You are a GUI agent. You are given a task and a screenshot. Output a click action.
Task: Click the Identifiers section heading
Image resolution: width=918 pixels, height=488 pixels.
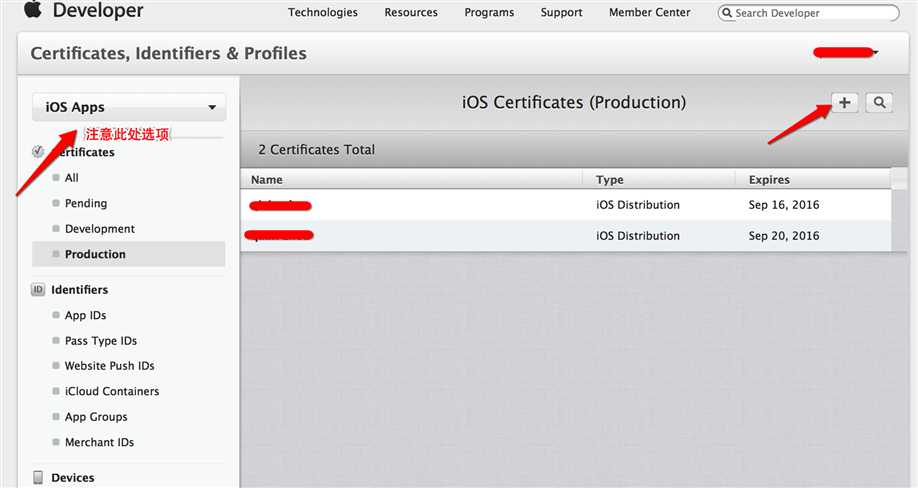pos(80,290)
